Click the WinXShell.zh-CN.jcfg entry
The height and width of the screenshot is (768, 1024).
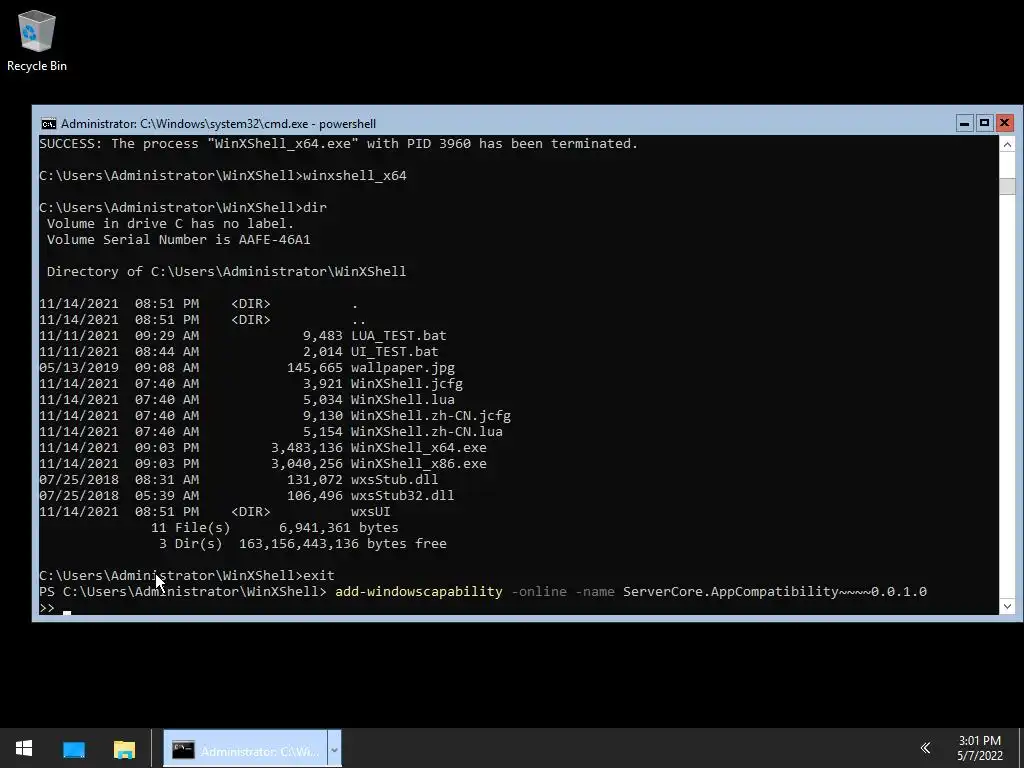click(x=430, y=415)
